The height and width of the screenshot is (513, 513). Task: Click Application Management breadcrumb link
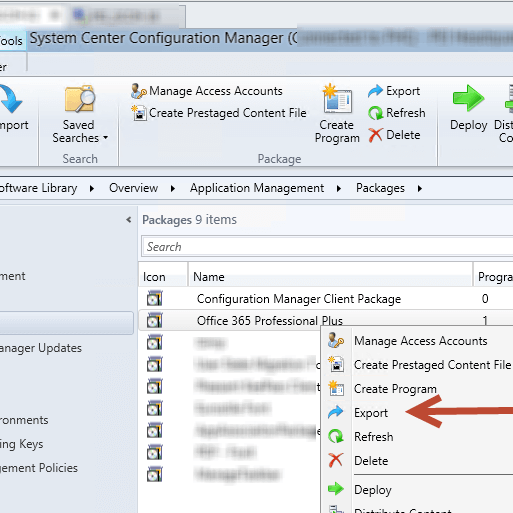tap(257, 188)
